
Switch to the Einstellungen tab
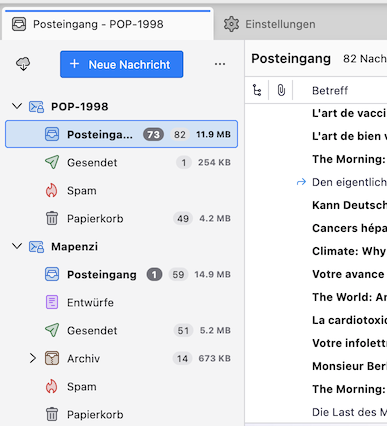pyautogui.click(x=269, y=24)
